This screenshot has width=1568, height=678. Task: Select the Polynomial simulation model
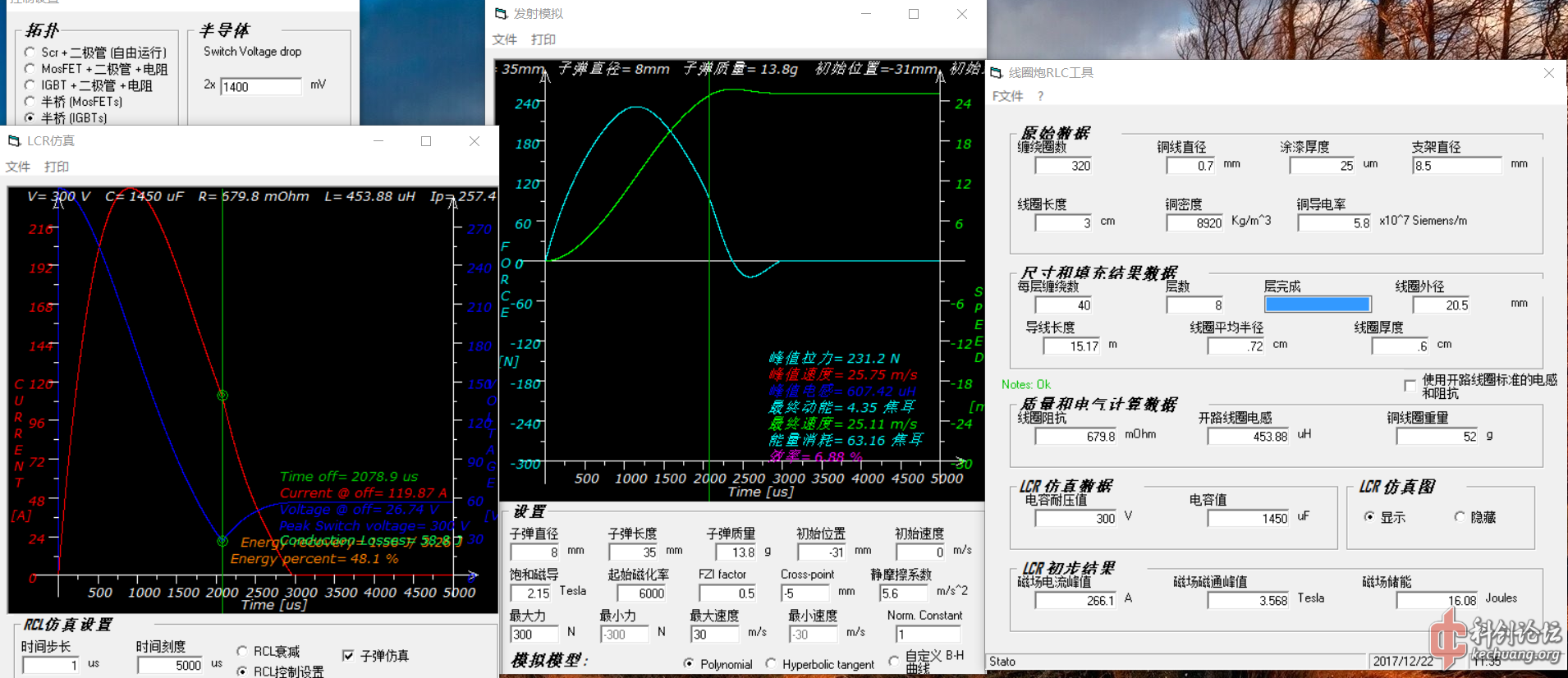click(x=689, y=663)
